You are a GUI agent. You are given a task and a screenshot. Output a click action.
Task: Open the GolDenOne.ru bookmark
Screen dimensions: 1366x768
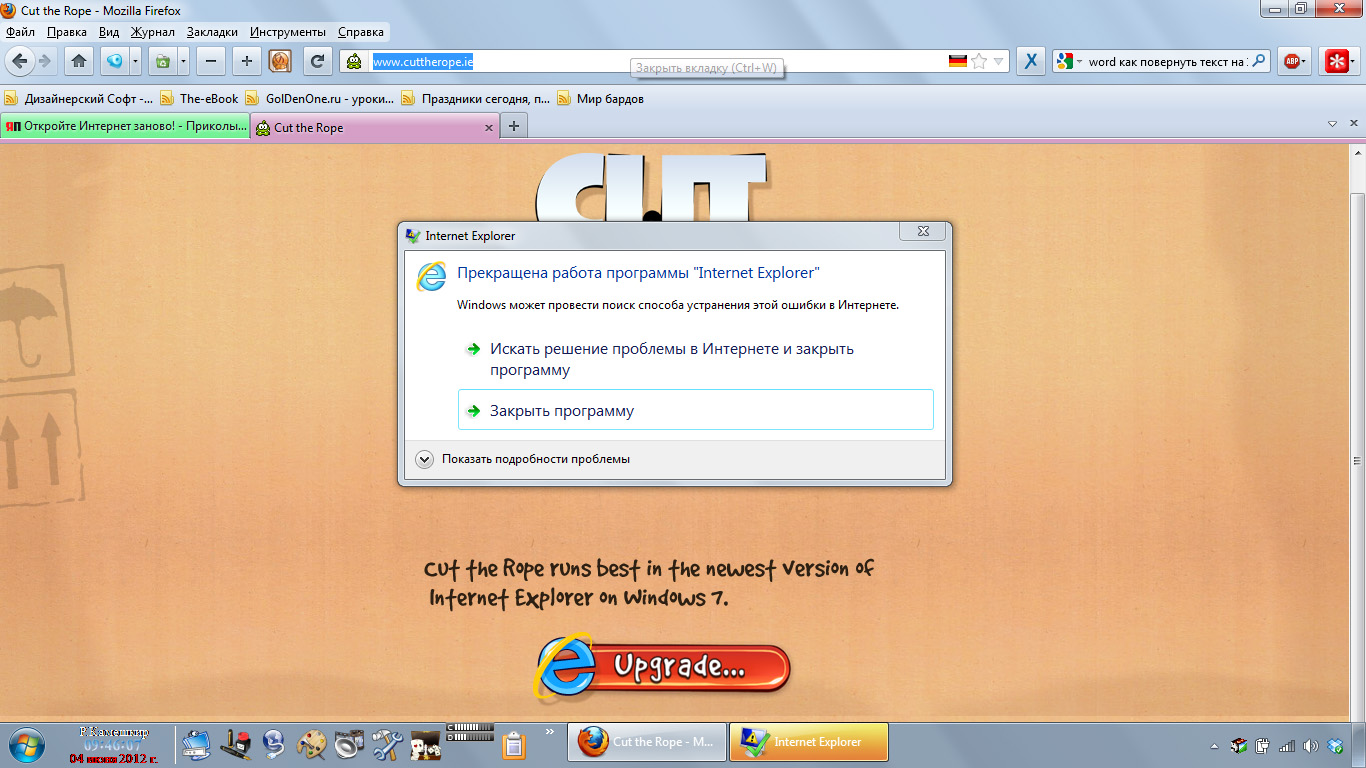pyautogui.click(x=320, y=99)
